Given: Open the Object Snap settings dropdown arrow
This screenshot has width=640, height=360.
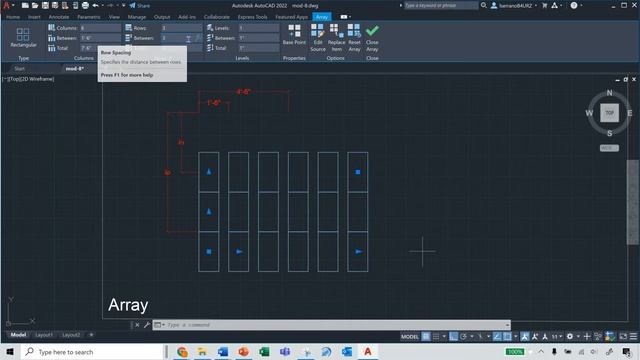Looking at the screenshot, I should coord(516,336).
